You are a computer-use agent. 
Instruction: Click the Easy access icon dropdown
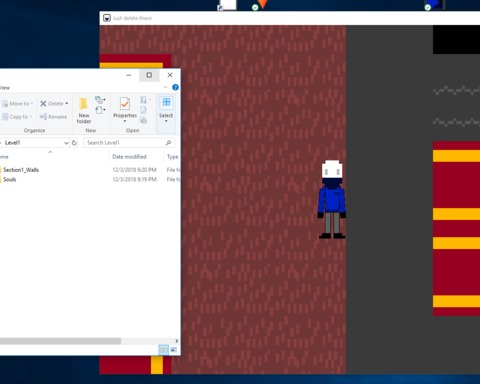coord(100,110)
